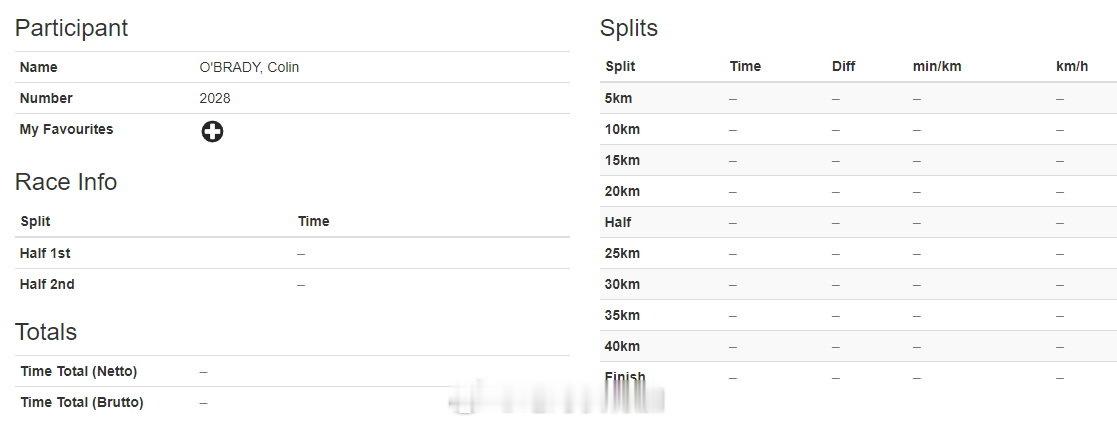Select the 20km split row
This screenshot has height=425, width=1117.
[858, 191]
